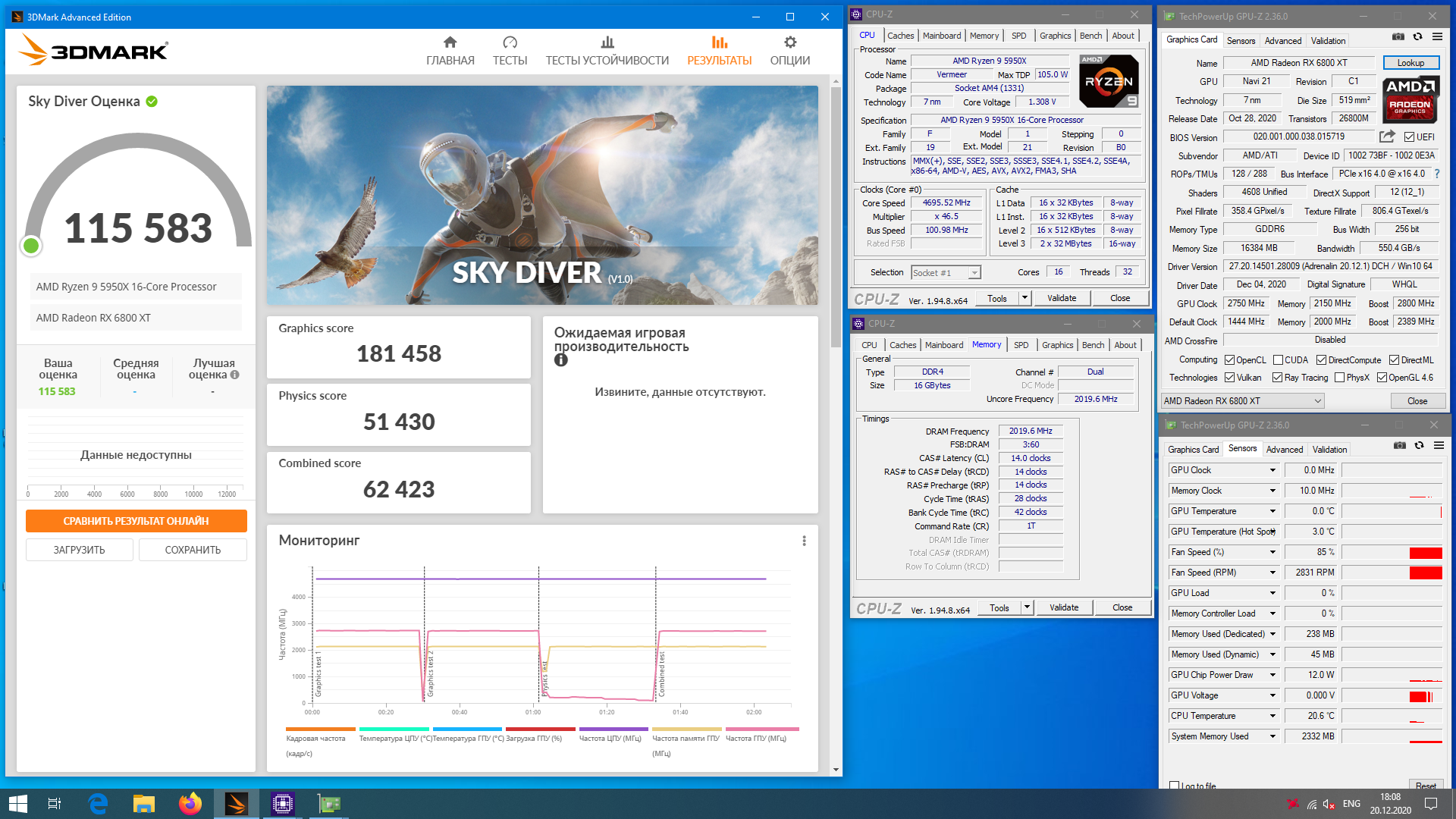The image size is (1456, 819).
Task: Open the Мониторинг three-dot menu
Action: pyautogui.click(x=804, y=541)
